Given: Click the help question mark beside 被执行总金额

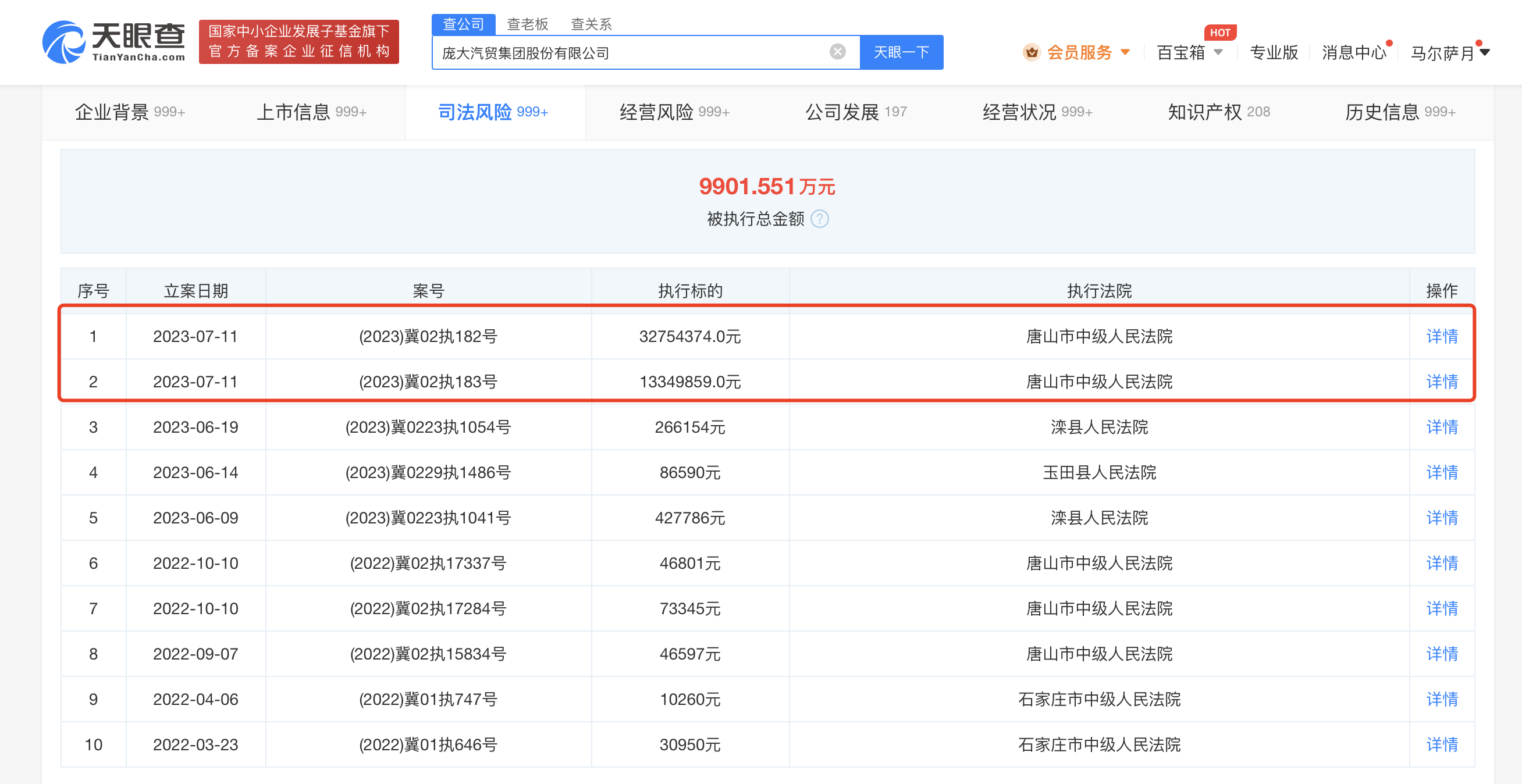Looking at the screenshot, I should (x=820, y=219).
